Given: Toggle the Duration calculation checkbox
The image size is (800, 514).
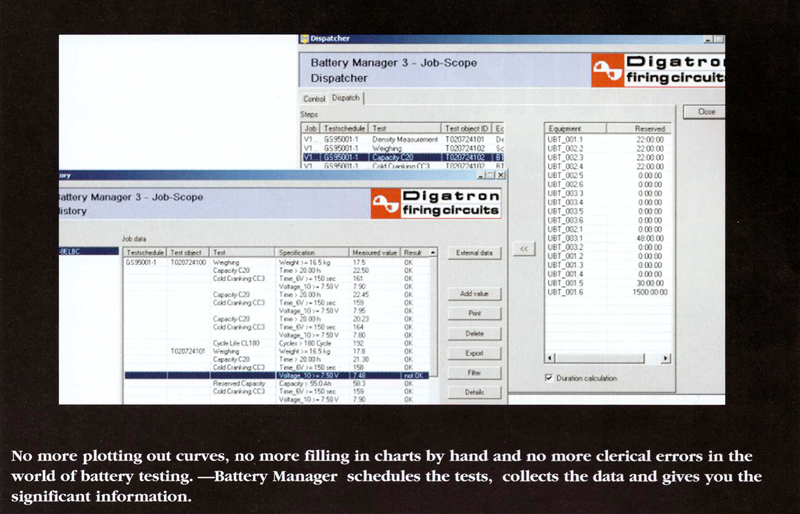Looking at the screenshot, I should point(548,378).
